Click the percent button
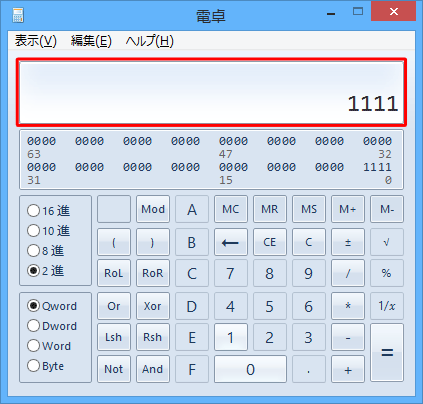423x404 pixels. click(x=387, y=273)
